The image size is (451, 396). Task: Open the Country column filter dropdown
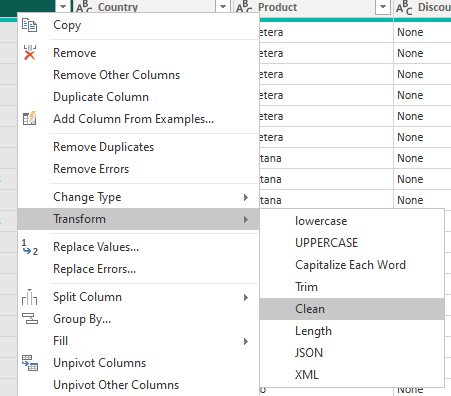(223, 7)
